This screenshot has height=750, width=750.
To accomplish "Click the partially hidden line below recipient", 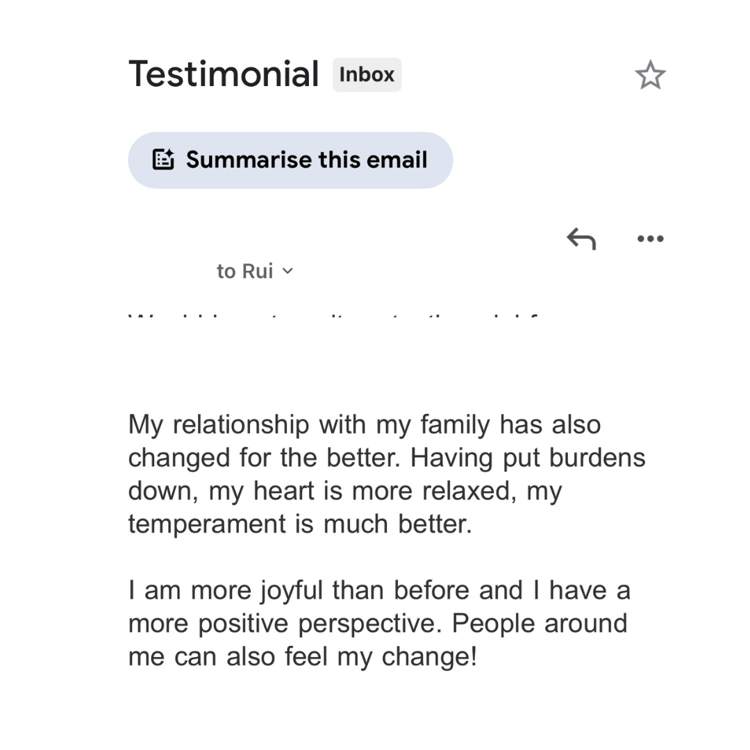I will [335, 318].
